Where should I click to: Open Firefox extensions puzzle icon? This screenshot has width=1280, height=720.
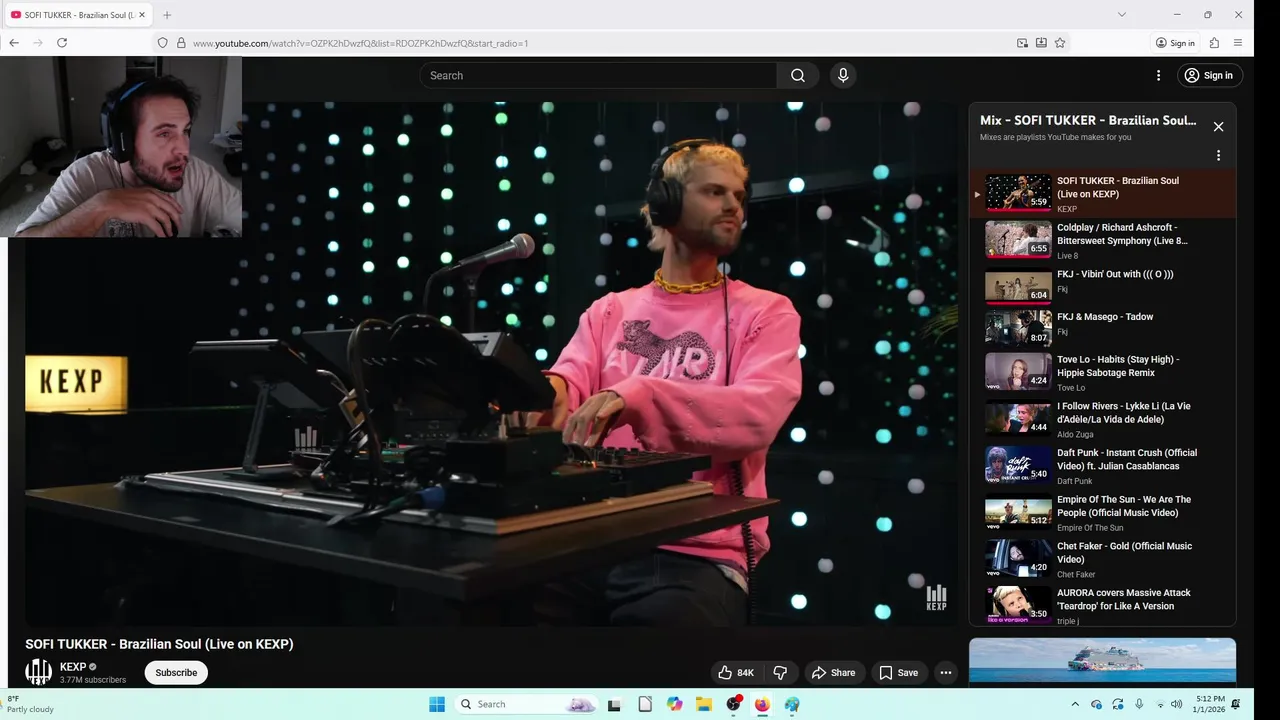point(1214,43)
